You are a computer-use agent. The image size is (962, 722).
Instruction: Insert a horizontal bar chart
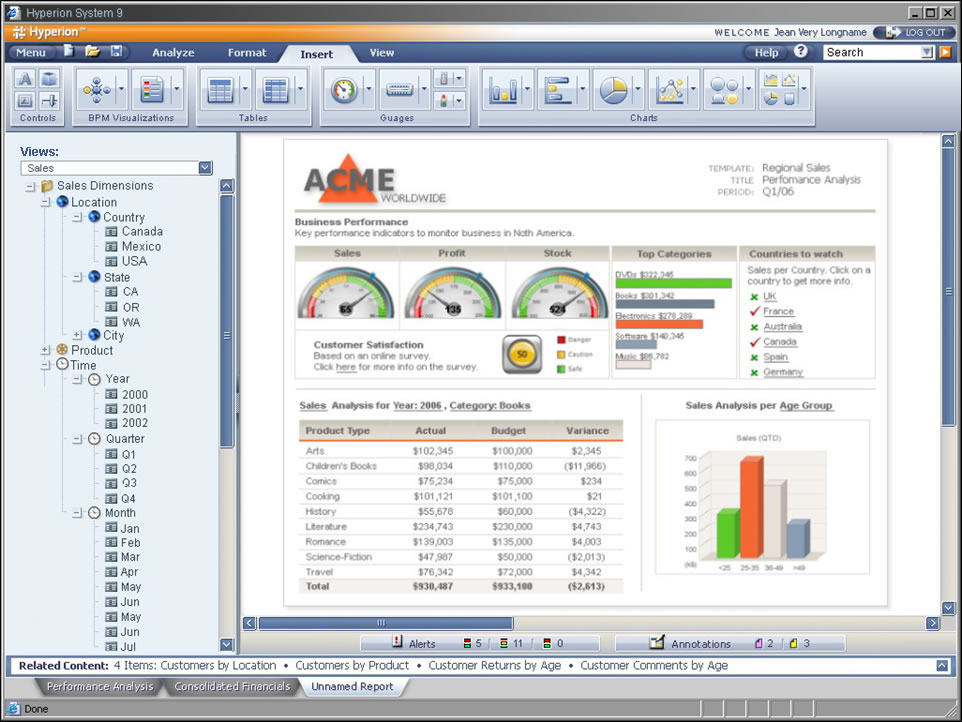(558, 90)
